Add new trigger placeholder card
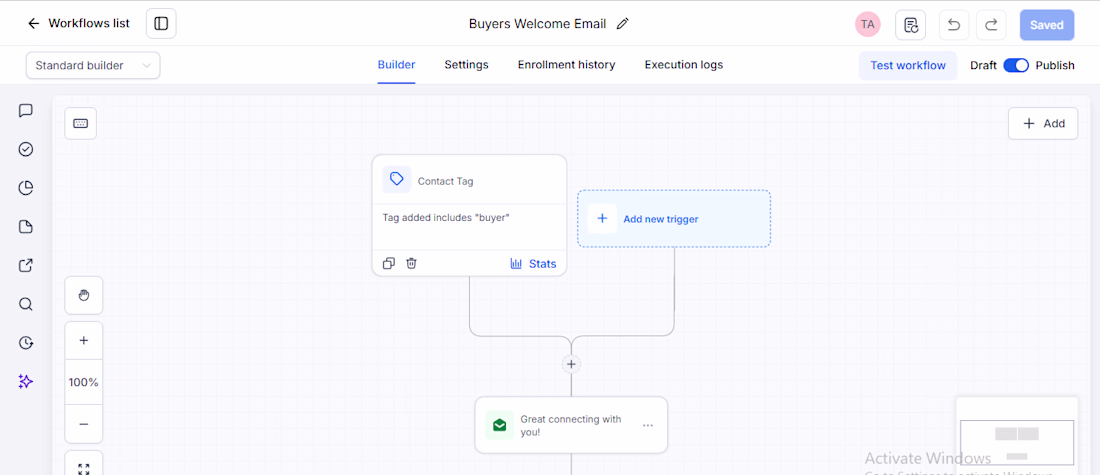The image size is (1100, 475). (674, 218)
